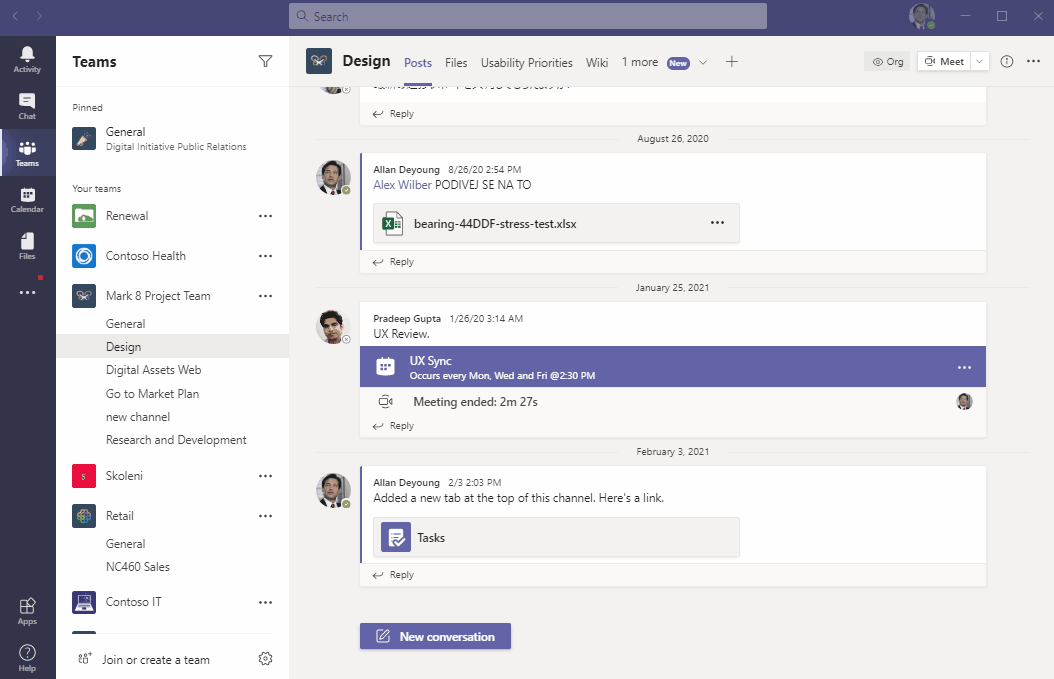The image size is (1054, 679).
Task: Open the Activity bell icon
Action: [27, 59]
